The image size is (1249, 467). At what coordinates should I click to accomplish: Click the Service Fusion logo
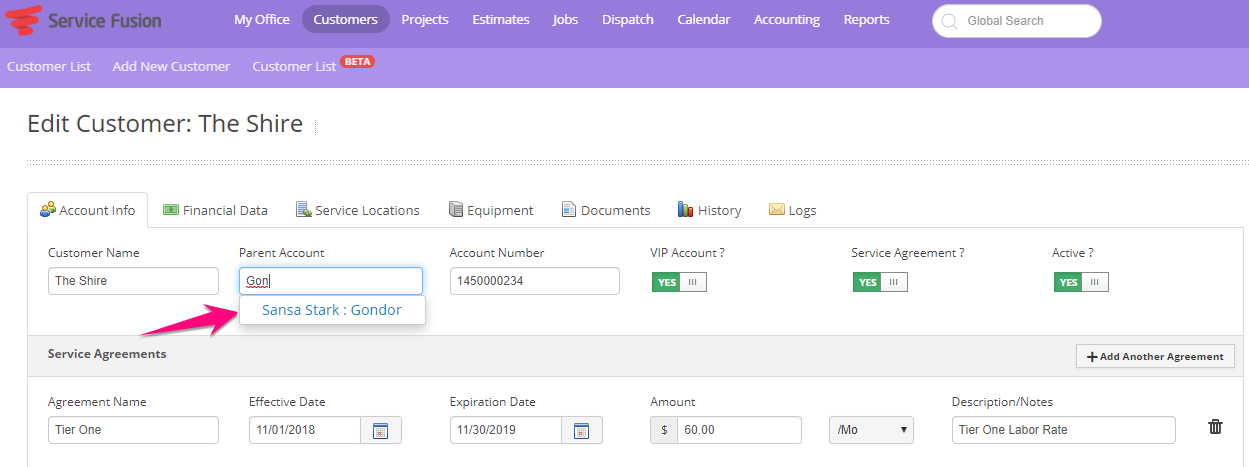click(x=82, y=20)
